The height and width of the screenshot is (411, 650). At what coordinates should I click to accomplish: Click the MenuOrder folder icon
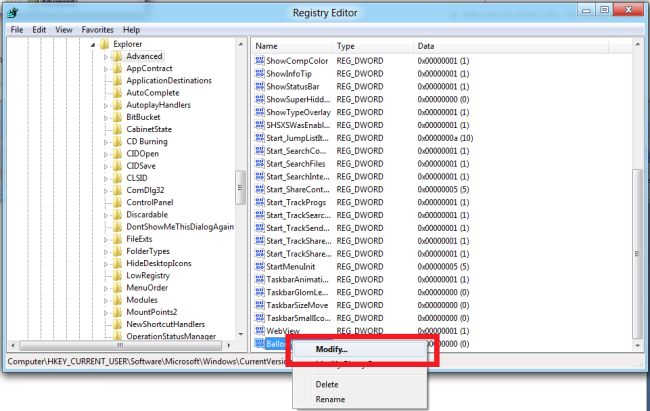[x=118, y=287]
